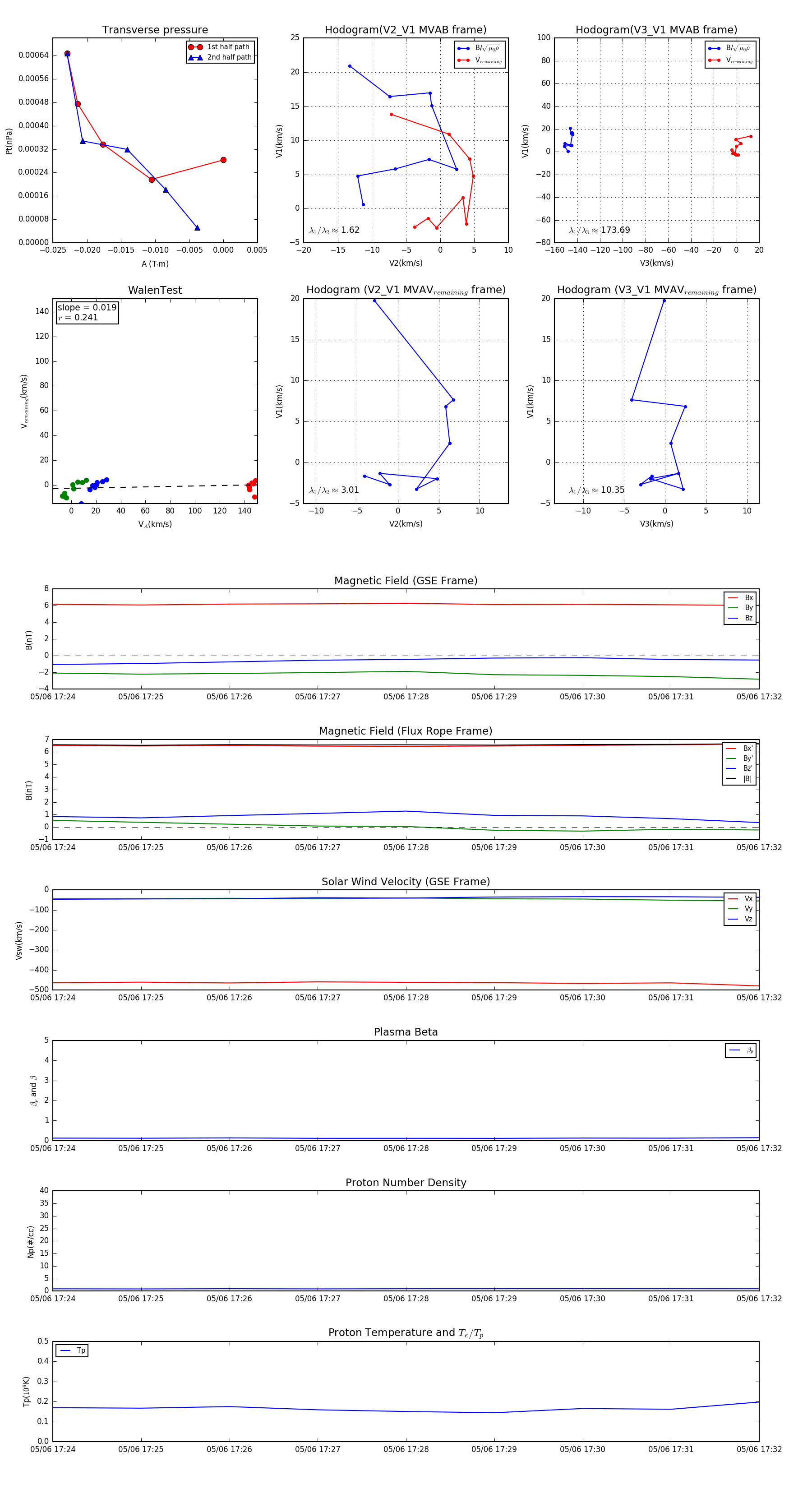Click the VA(km/s) axis label in WalenTest

pyautogui.click(x=155, y=524)
